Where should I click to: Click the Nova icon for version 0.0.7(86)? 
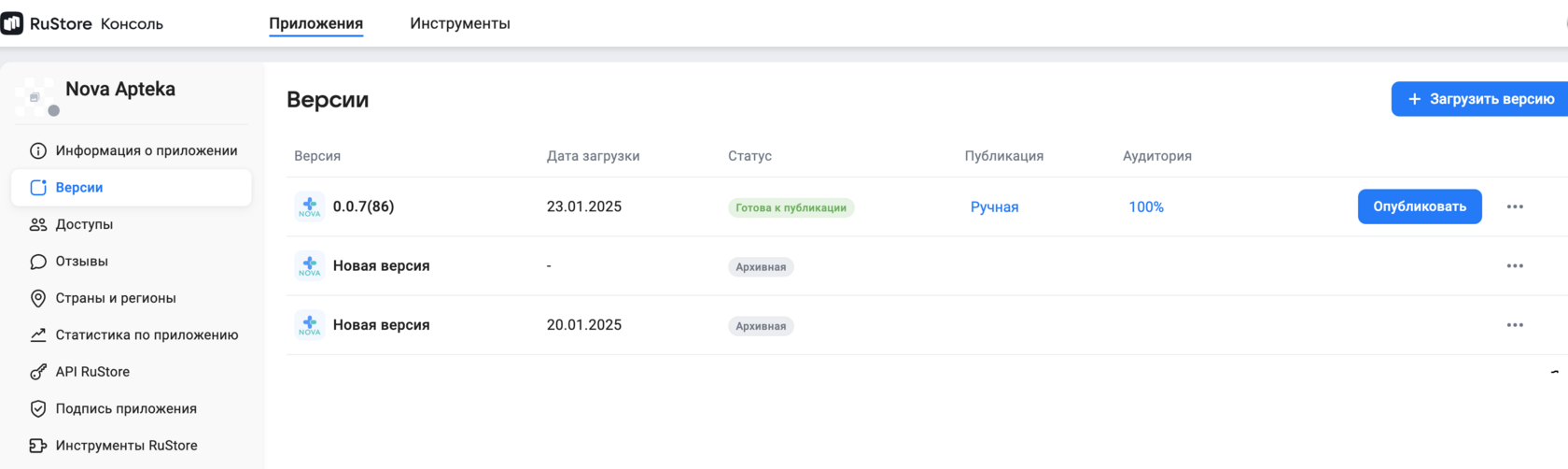tap(310, 206)
